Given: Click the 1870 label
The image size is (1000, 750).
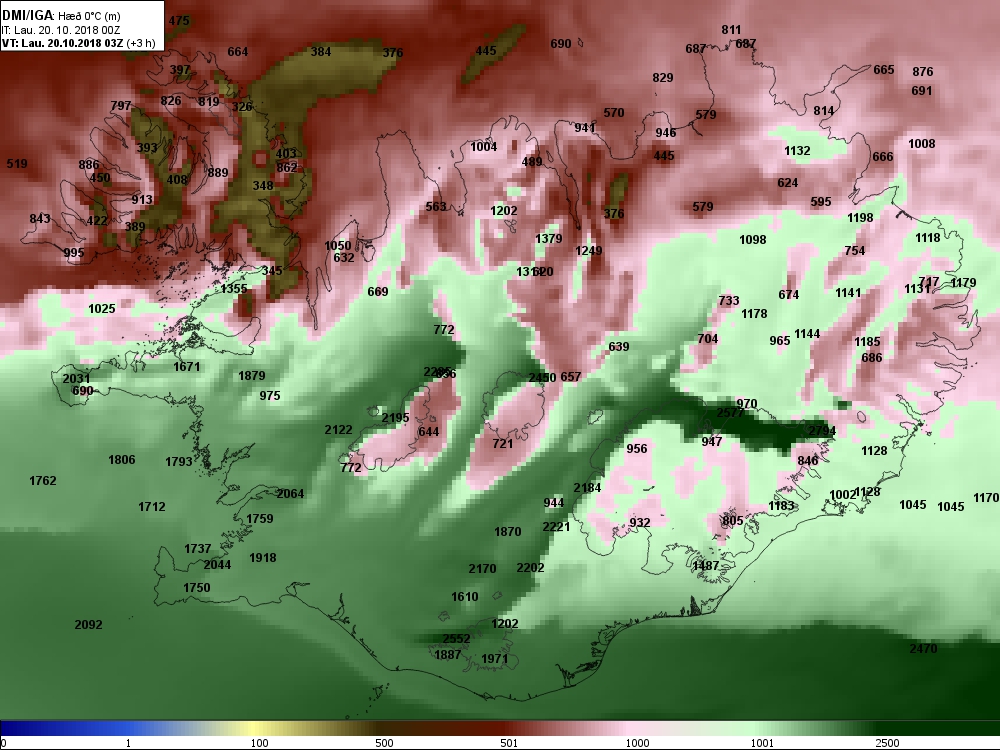Looking at the screenshot, I should 508,532.
